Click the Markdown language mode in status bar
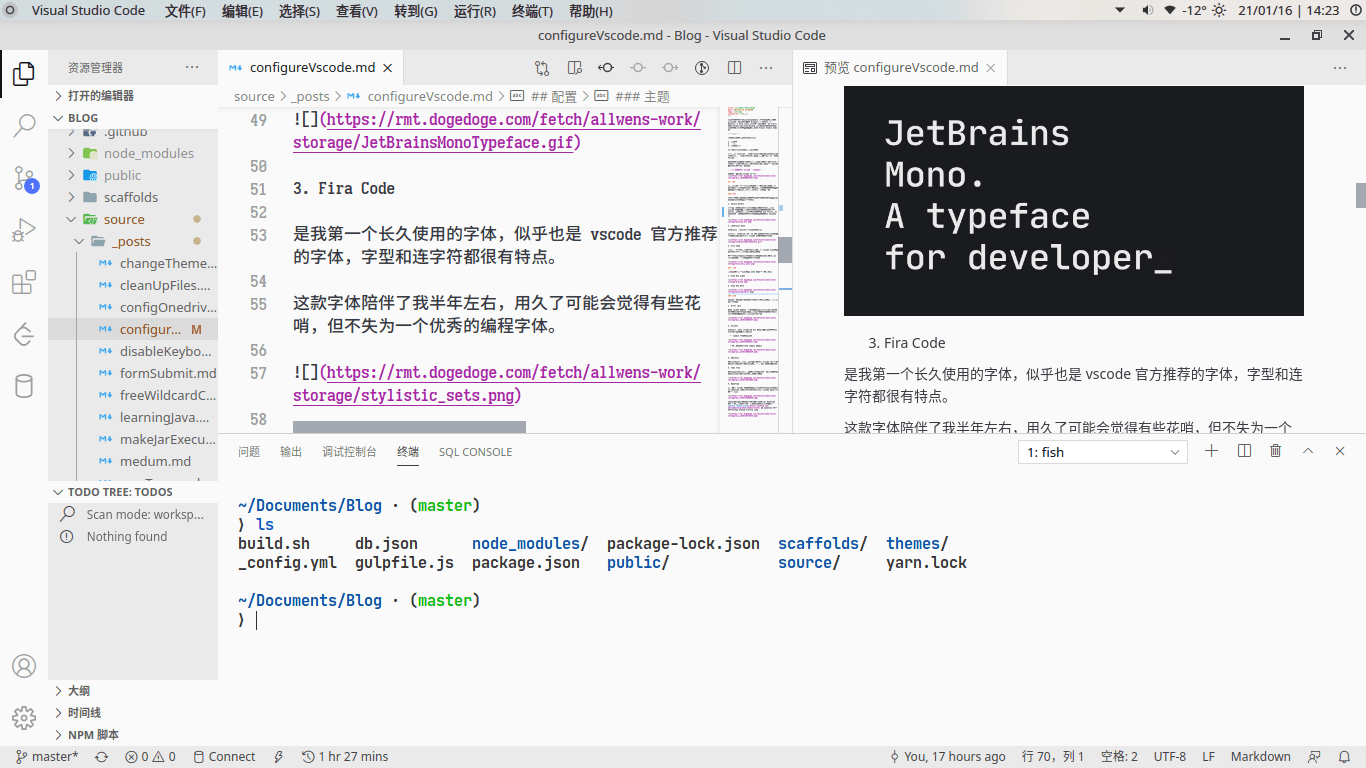Screen dimensions: 1366x768 (1260, 757)
